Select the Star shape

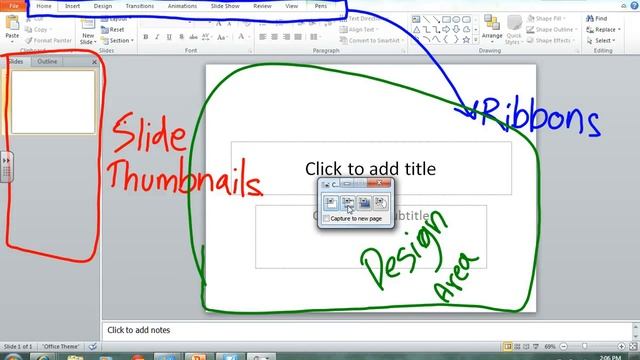pyautogui.click(x=466, y=40)
